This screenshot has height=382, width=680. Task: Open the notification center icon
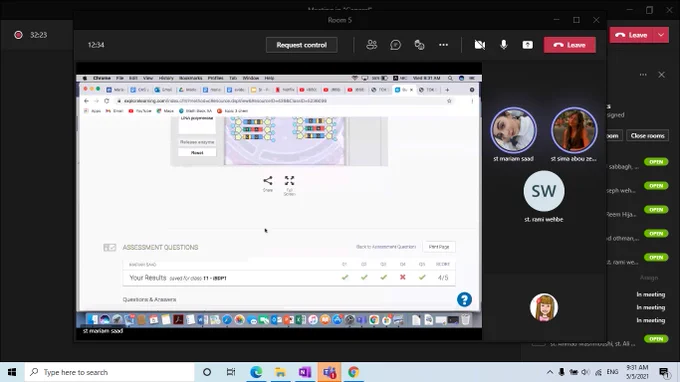[x=664, y=372]
